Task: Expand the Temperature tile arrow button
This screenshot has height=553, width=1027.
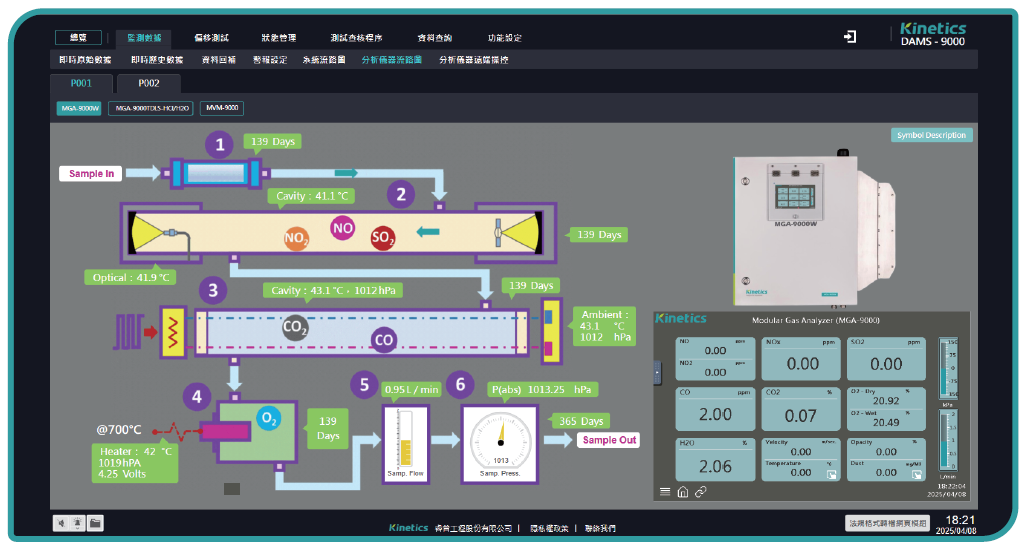Action: coord(832,474)
